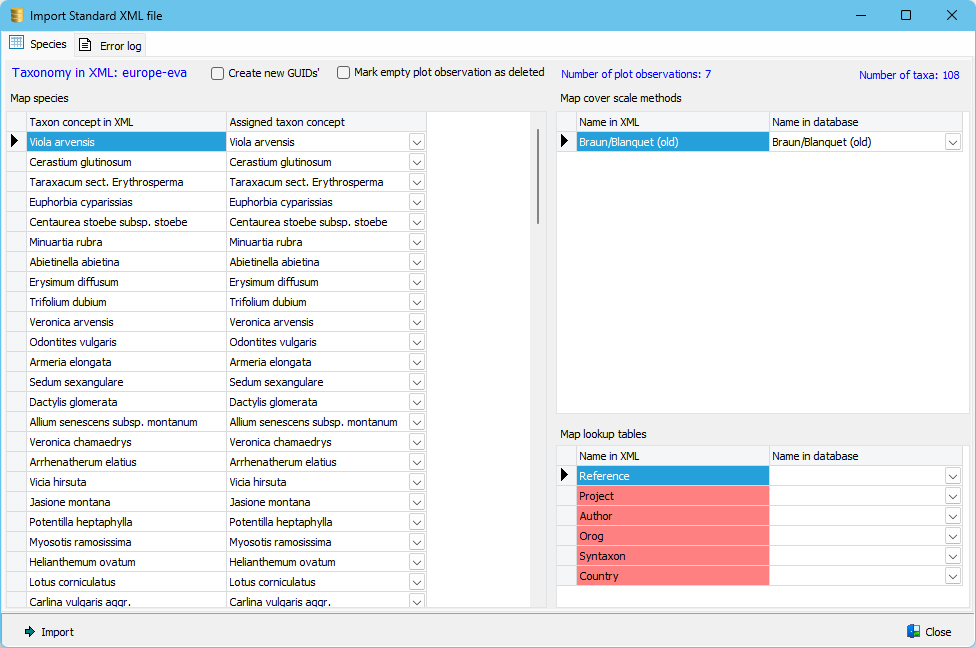
Task: Click the Close door icon
Action: 913,631
